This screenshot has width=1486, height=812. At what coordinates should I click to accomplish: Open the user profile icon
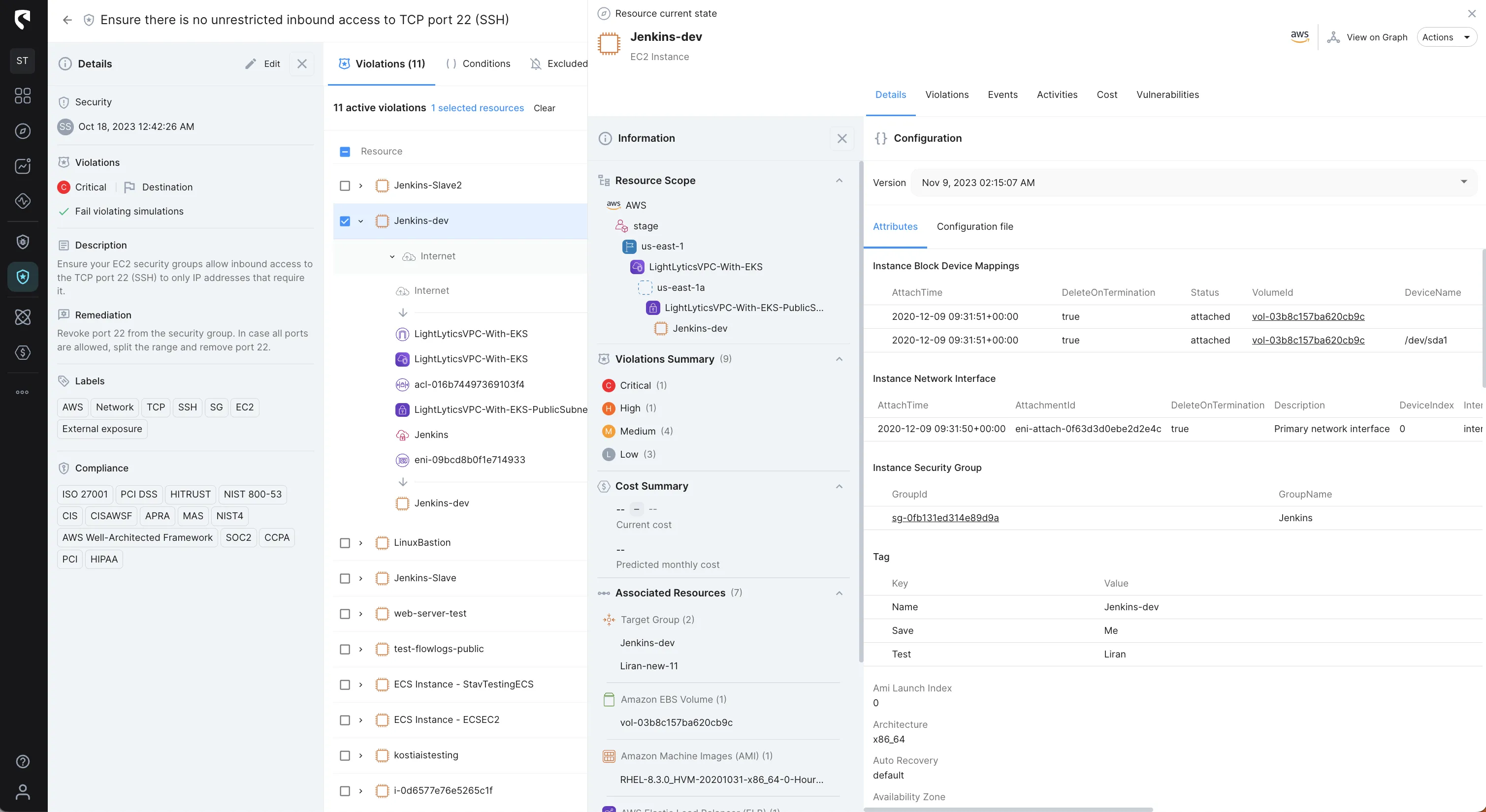[23, 792]
